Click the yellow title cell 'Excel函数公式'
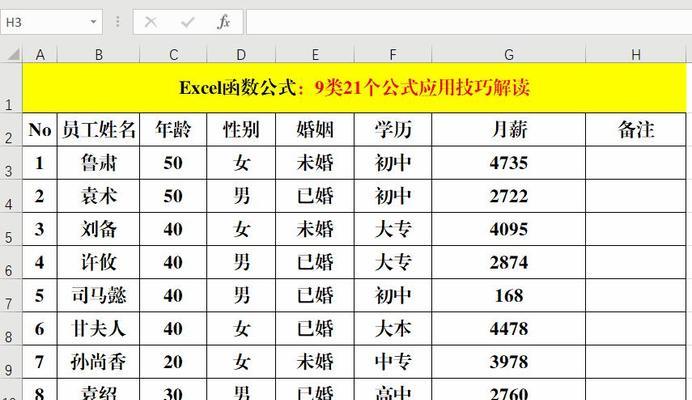692x400 pixels. coord(354,88)
